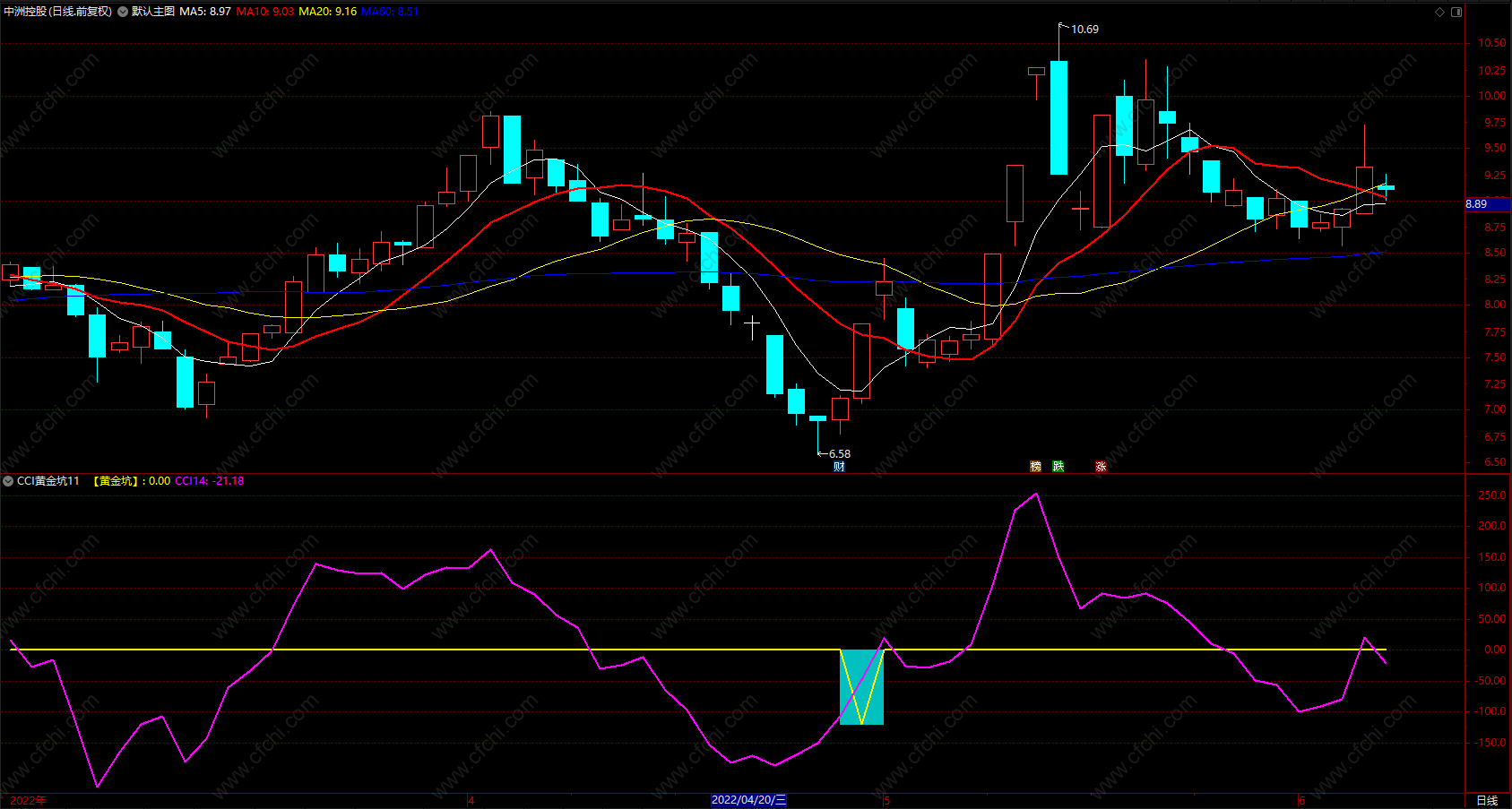Click the 日线 period button at bottom right
The height and width of the screenshot is (809, 1512).
(1487, 800)
